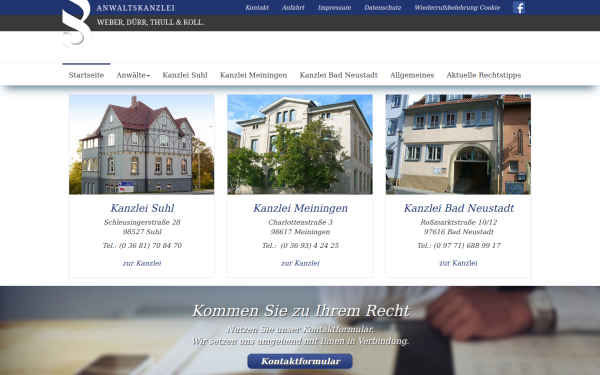Click the Kanzlei Meiningen building photo

[300, 144]
